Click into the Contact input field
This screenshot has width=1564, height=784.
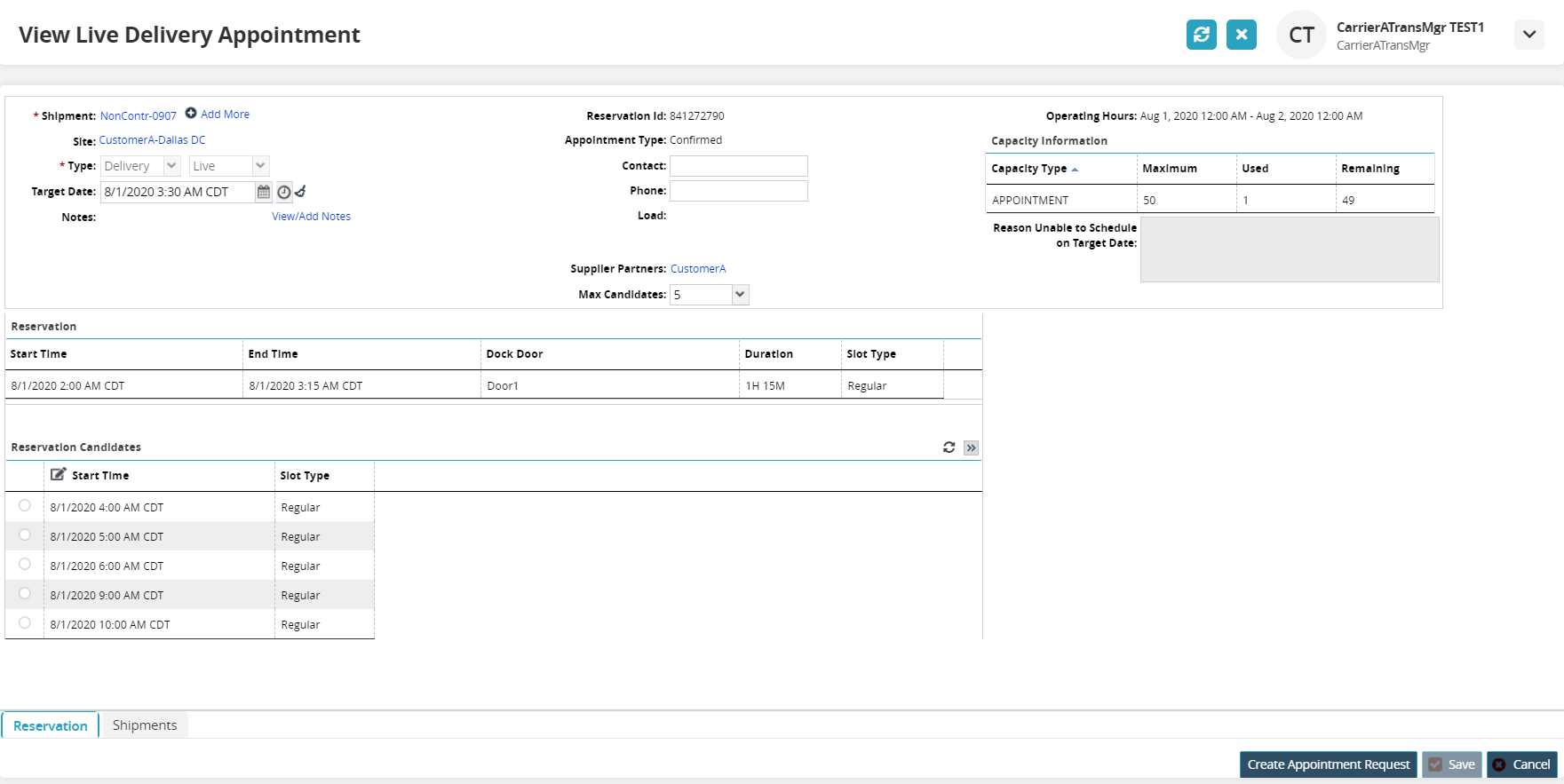click(738, 166)
